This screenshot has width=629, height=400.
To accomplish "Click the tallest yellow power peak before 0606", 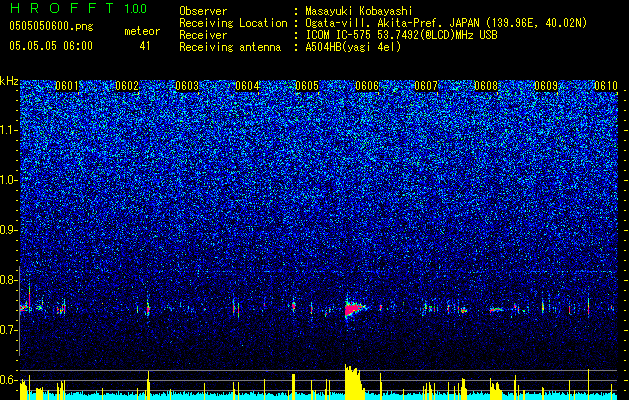I will [353, 382].
